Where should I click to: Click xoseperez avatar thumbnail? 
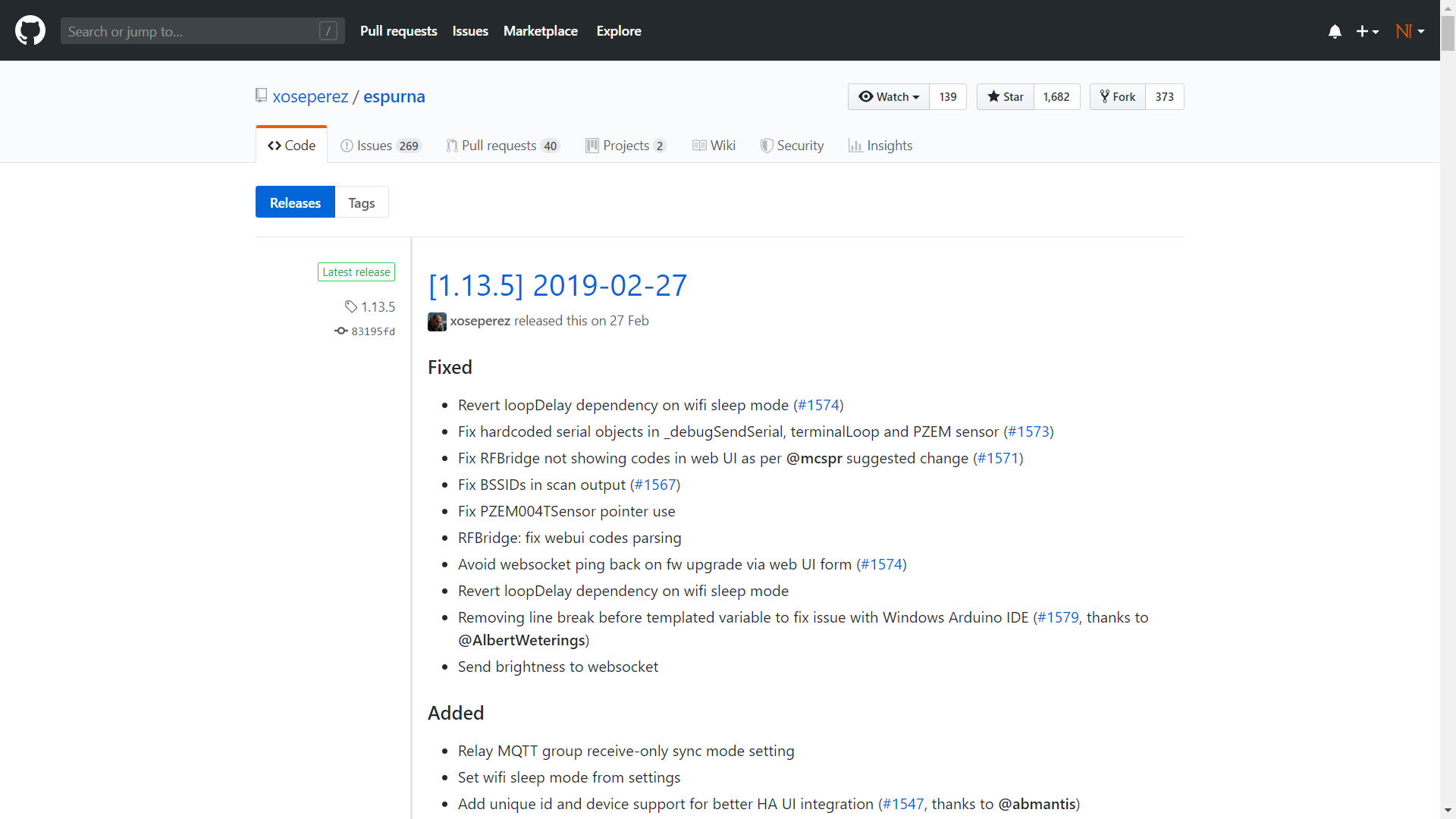pyautogui.click(x=437, y=322)
